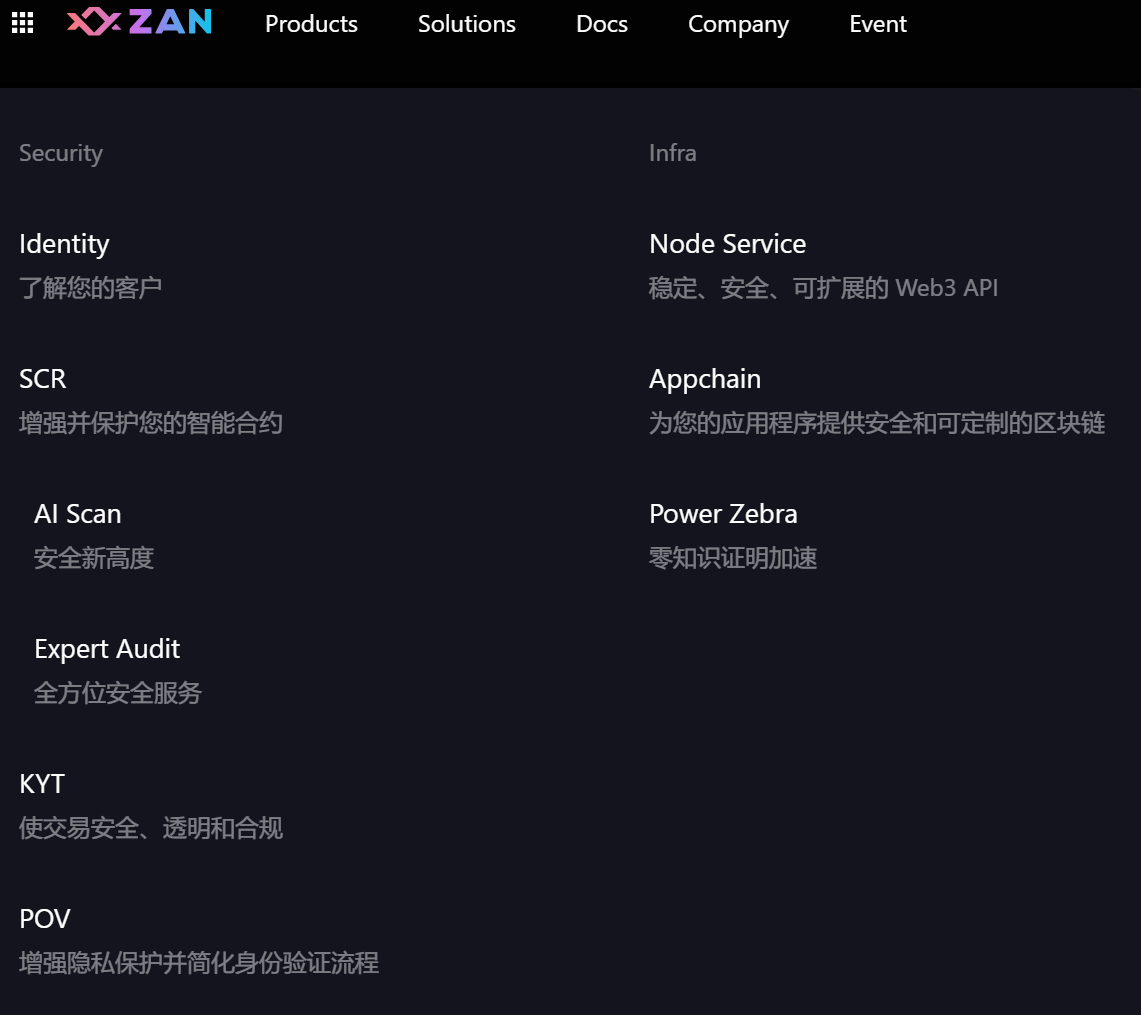Open the Company menu
Viewport: 1141px width, 1015px height.
click(738, 24)
